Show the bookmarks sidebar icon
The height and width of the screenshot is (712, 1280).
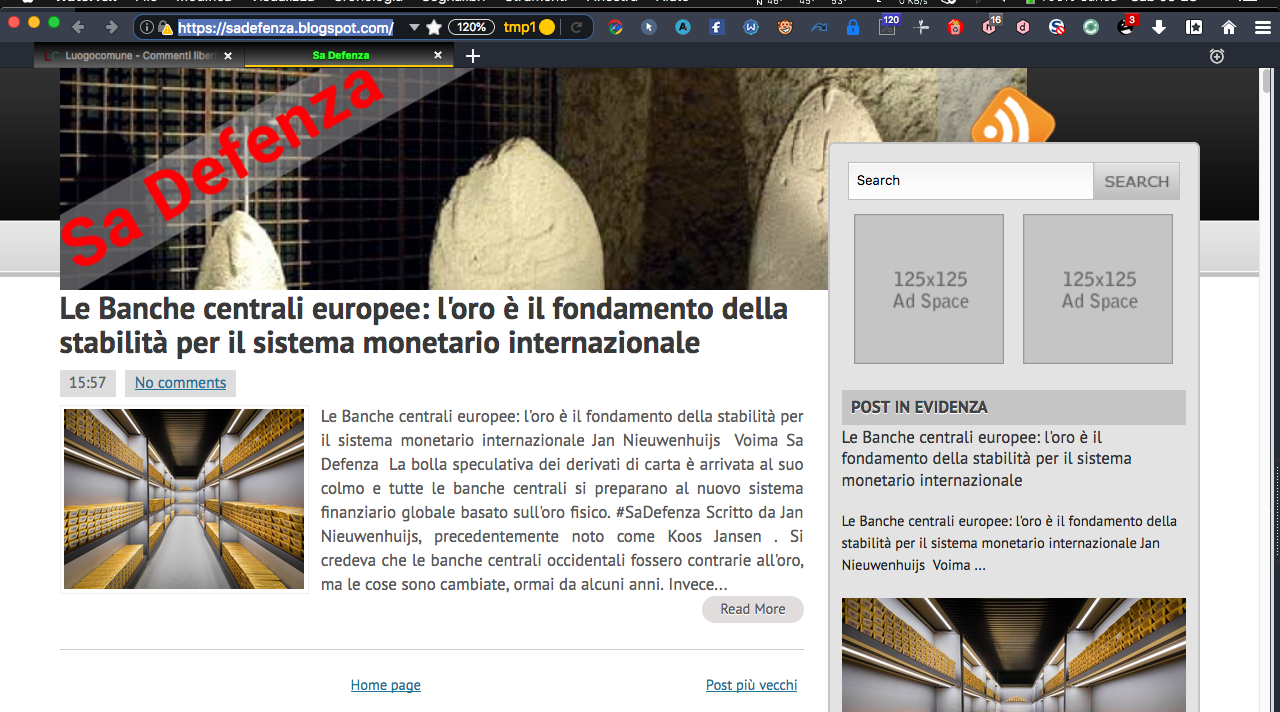click(1194, 27)
